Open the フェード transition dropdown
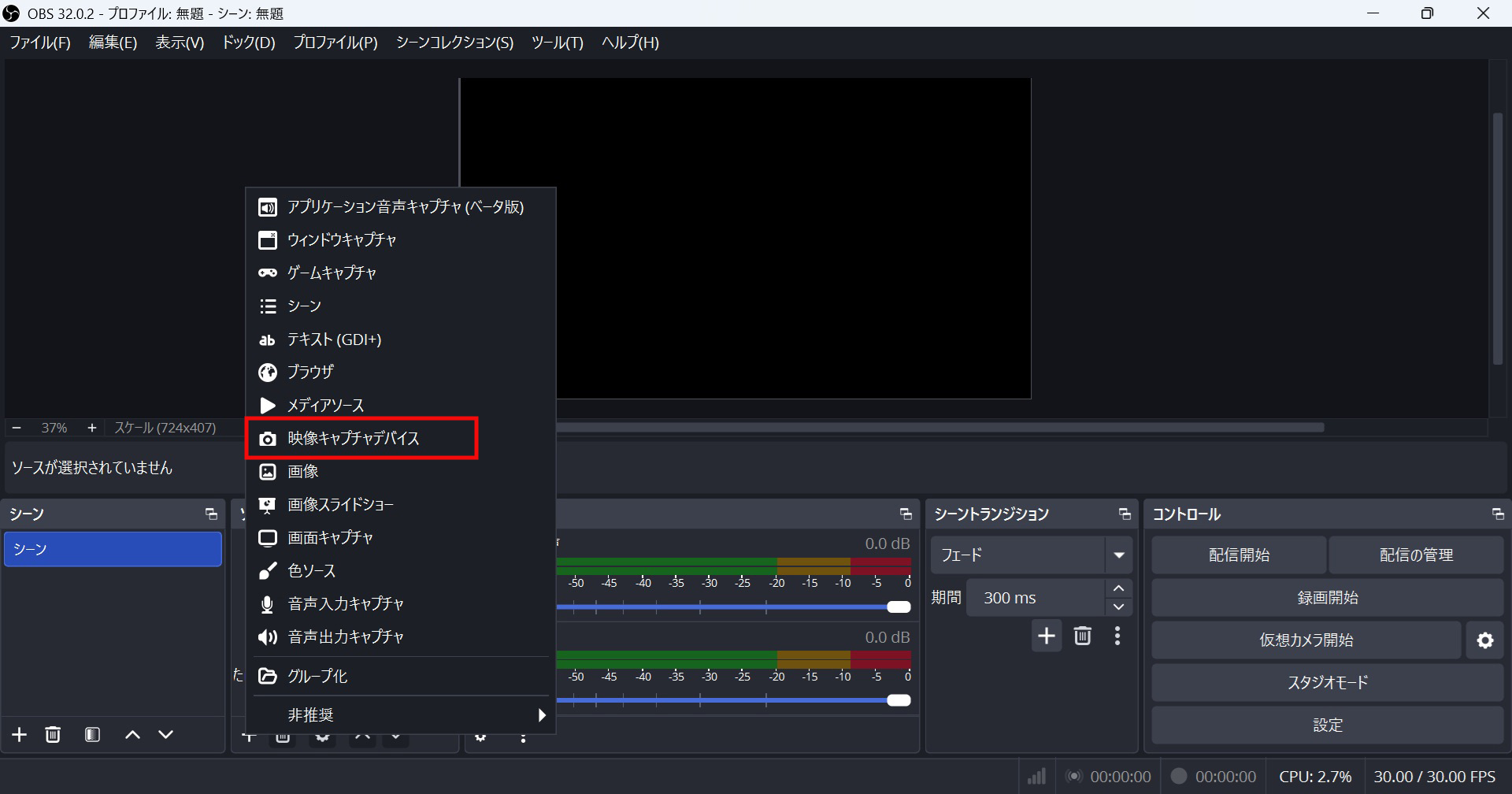This screenshot has width=1512, height=794. tap(1118, 555)
